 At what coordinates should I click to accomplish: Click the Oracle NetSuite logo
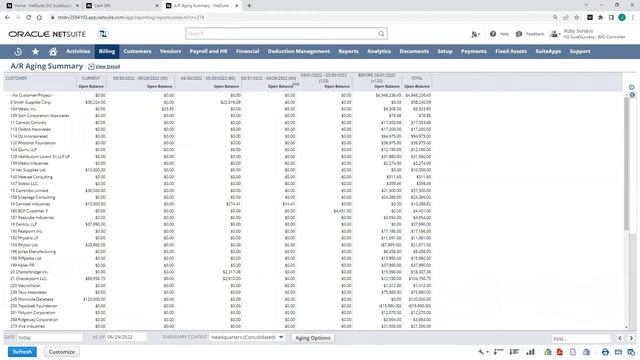tap(47, 34)
